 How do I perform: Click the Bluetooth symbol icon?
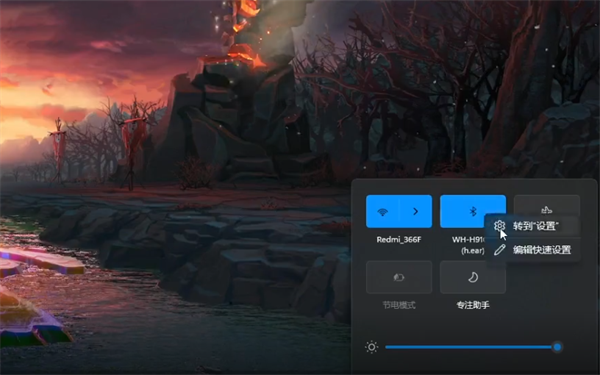point(473,211)
